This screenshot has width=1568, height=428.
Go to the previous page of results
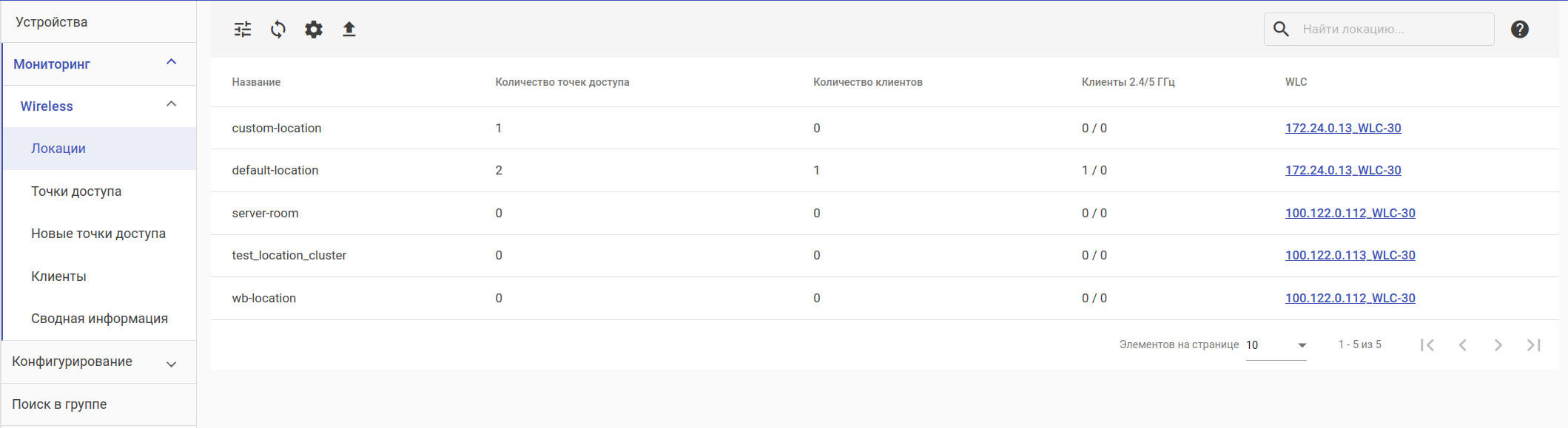(1463, 345)
